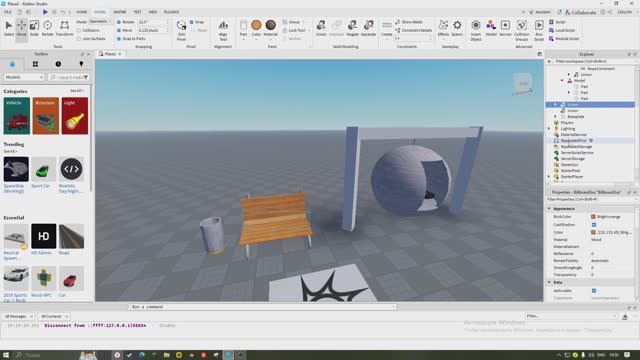Screen dimensions: 640x360
Task: Activate the Transform tool
Action: pos(64,28)
